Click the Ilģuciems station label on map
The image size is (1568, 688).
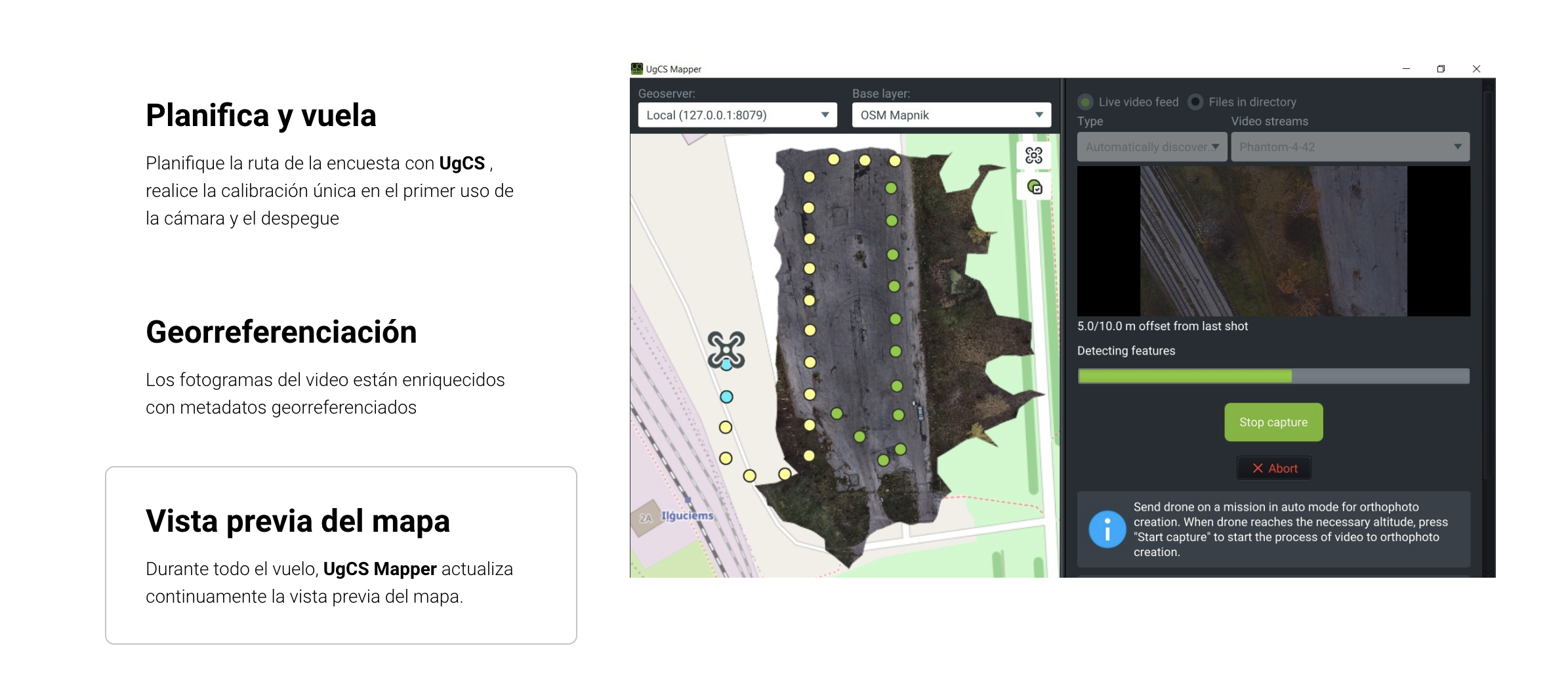[x=687, y=516]
